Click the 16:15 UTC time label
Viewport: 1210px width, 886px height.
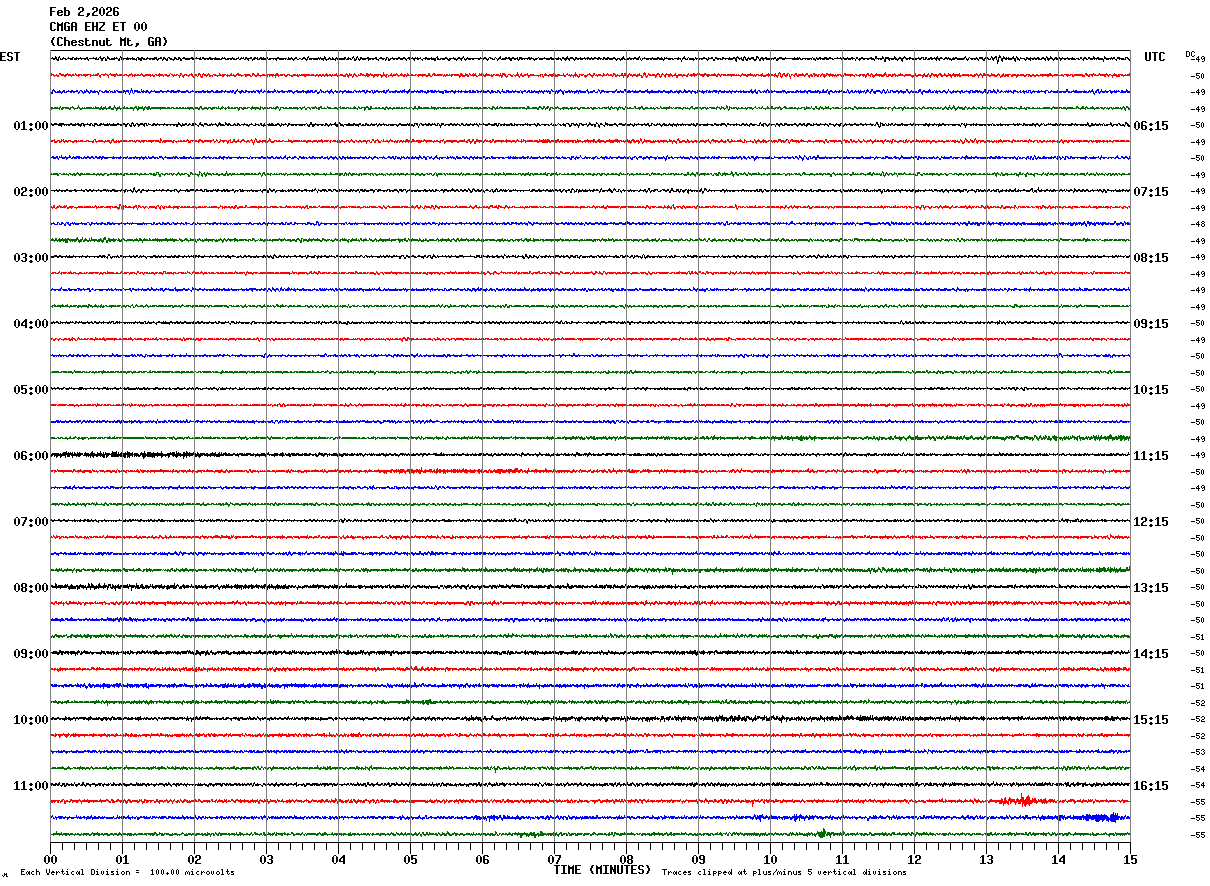[x=1151, y=786]
